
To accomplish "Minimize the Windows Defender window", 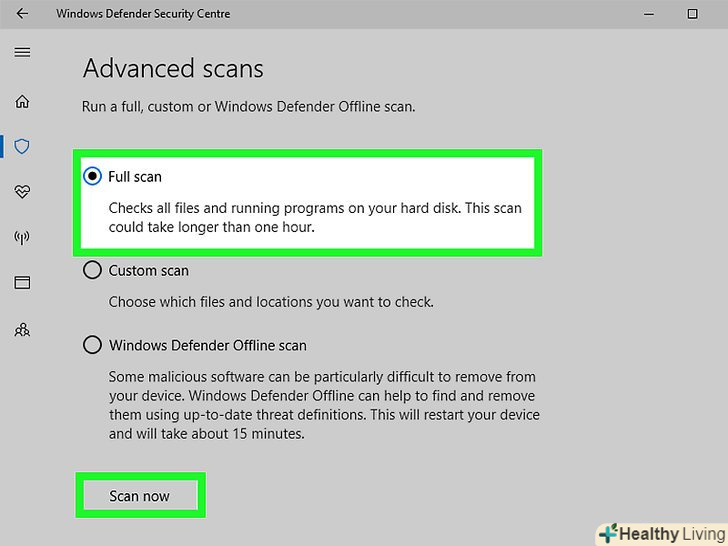I will (x=649, y=14).
